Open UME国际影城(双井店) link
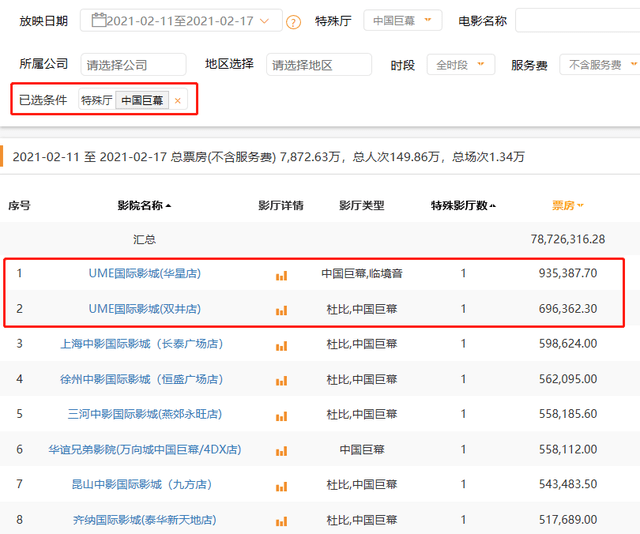Image resolution: width=640 pixels, height=534 pixels. [x=144, y=309]
